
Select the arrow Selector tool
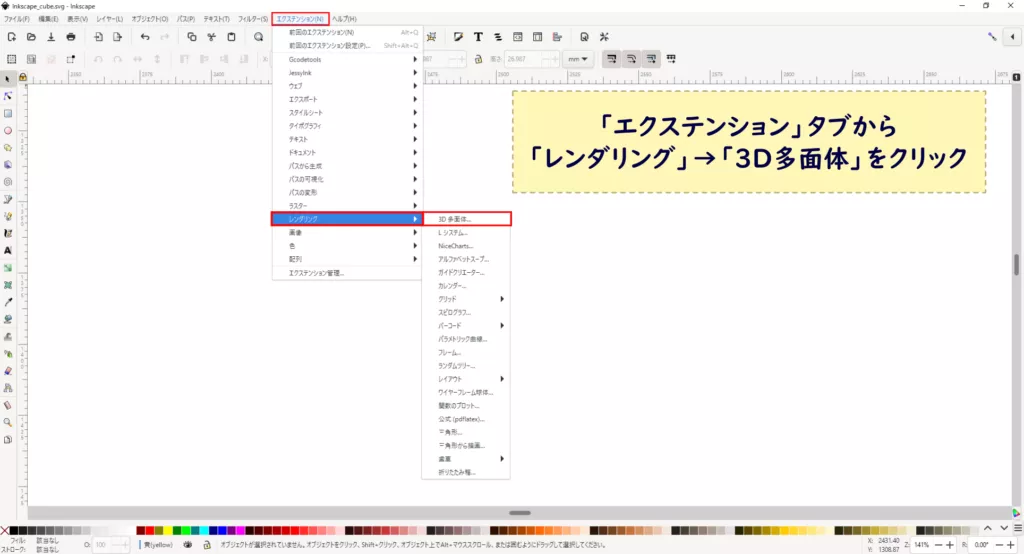[8, 79]
